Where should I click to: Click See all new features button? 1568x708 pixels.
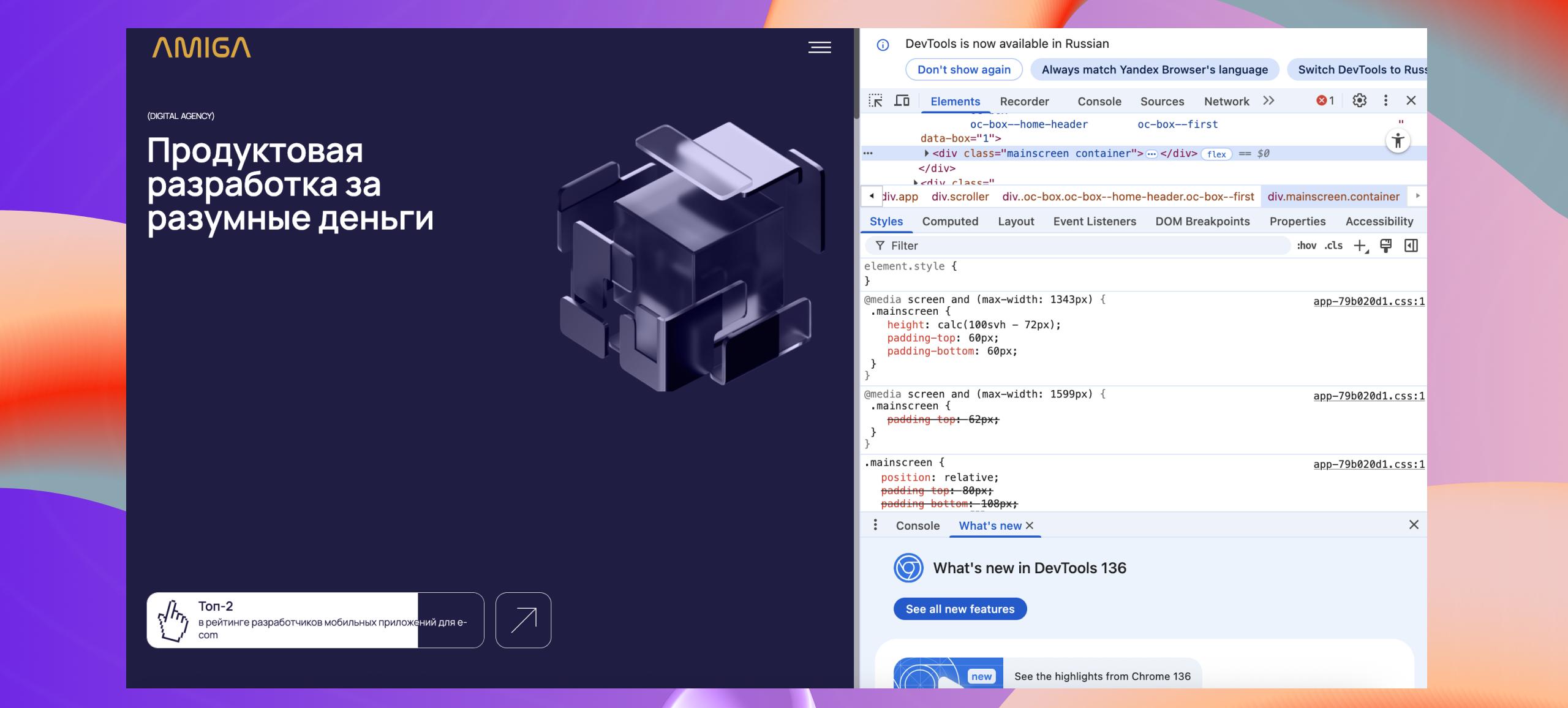click(x=960, y=609)
